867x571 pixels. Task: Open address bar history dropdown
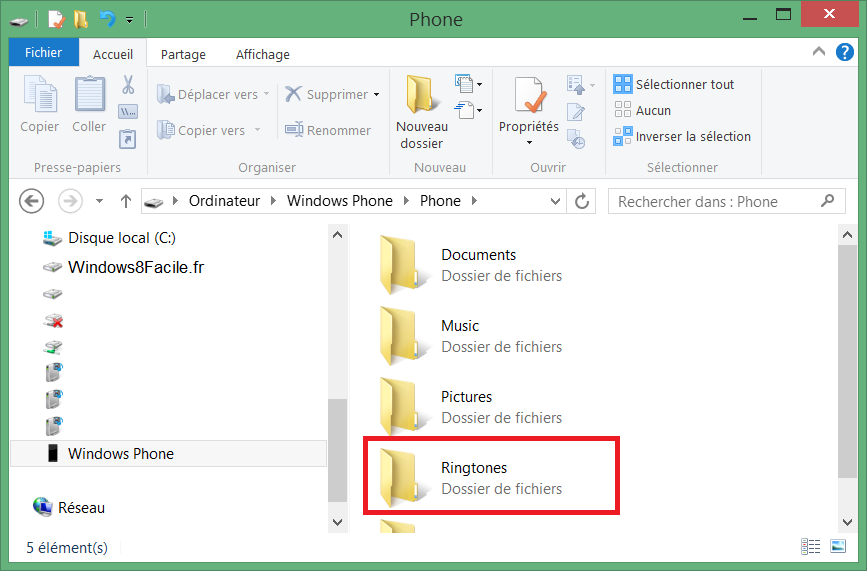coord(555,202)
